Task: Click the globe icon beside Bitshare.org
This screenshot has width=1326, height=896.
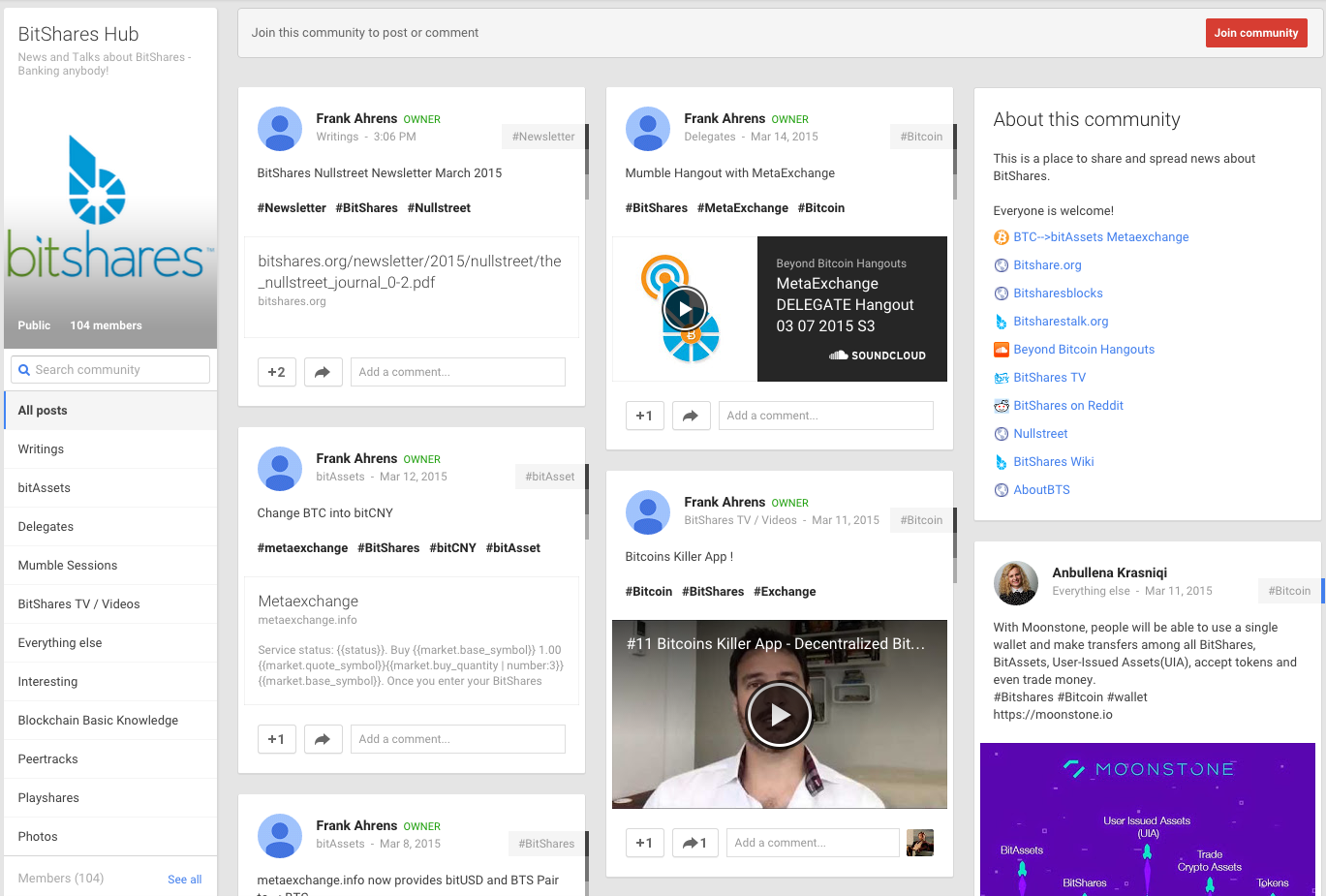Action: coord(1002,265)
